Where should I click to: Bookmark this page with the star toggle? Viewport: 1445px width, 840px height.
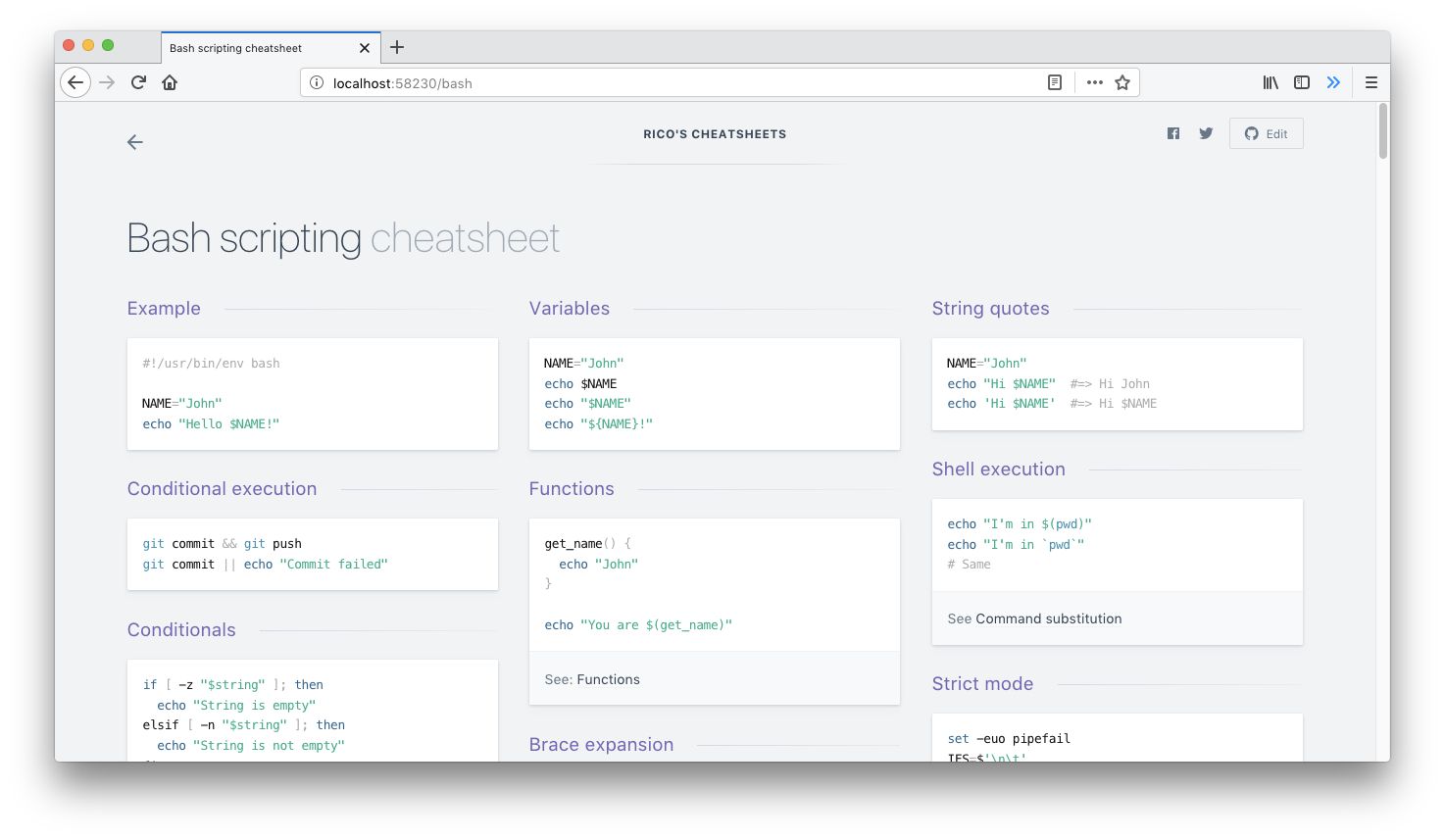click(x=1123, y=82)
